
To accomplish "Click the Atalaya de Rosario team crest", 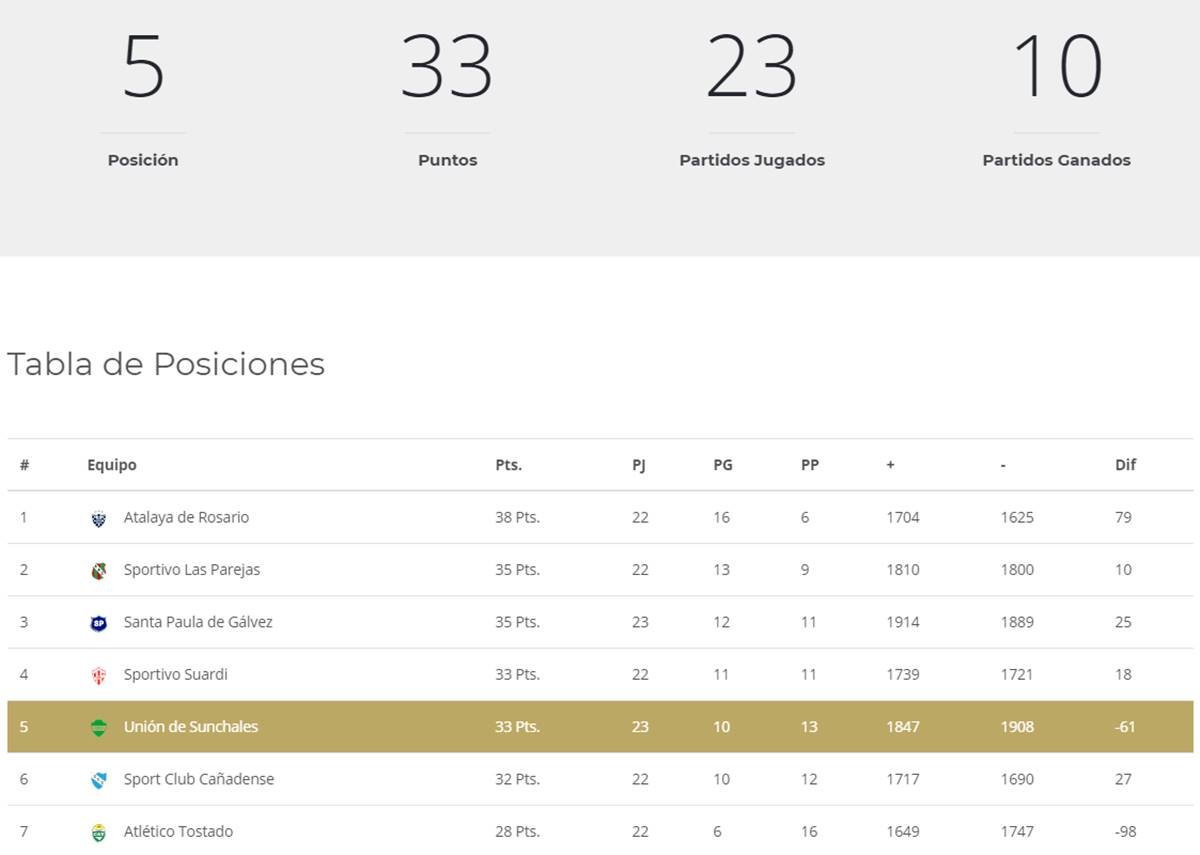I will (x=98, y=518).
